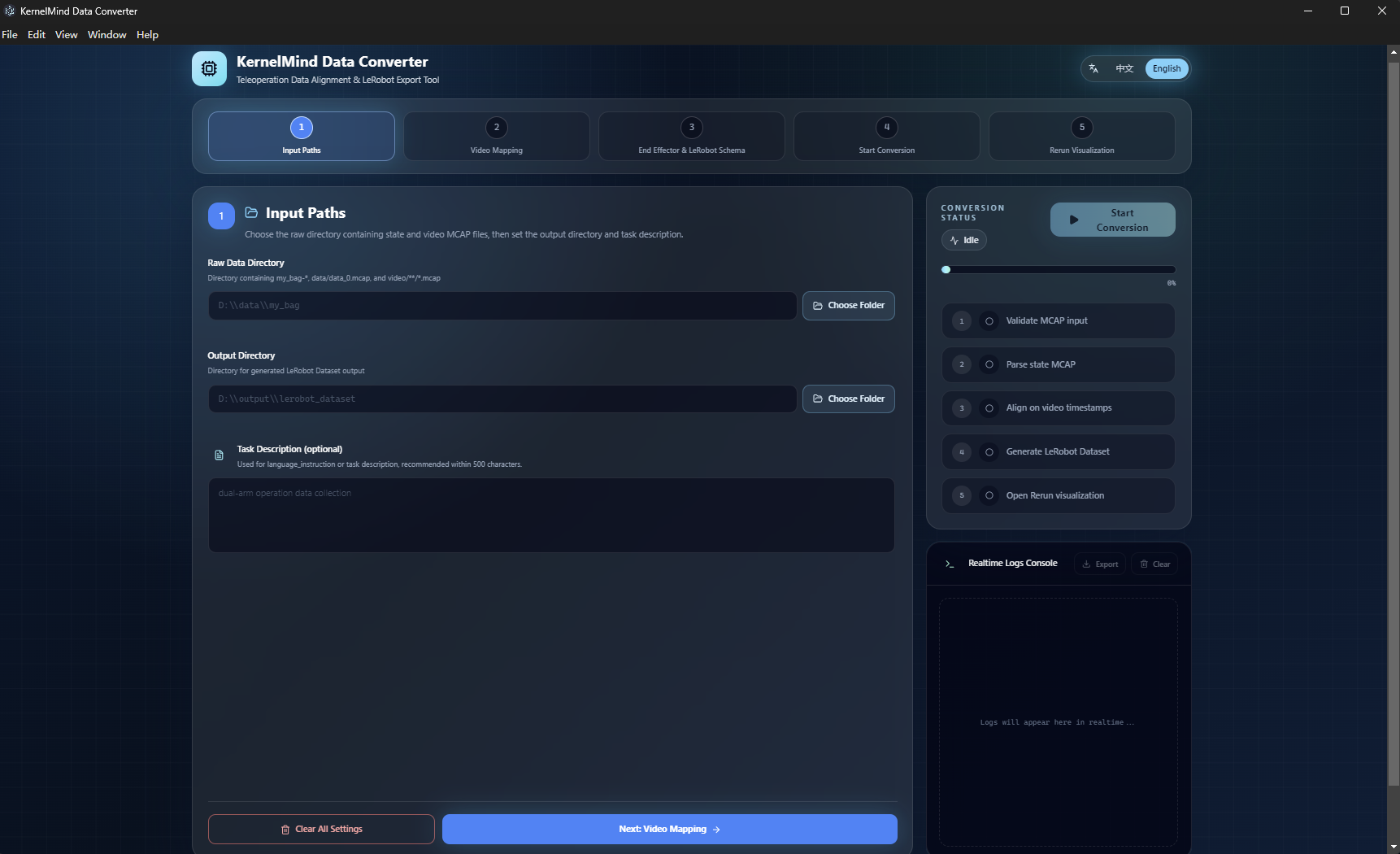Open the Edit menu
This screenshot has width=1400, height=854.
37,34
